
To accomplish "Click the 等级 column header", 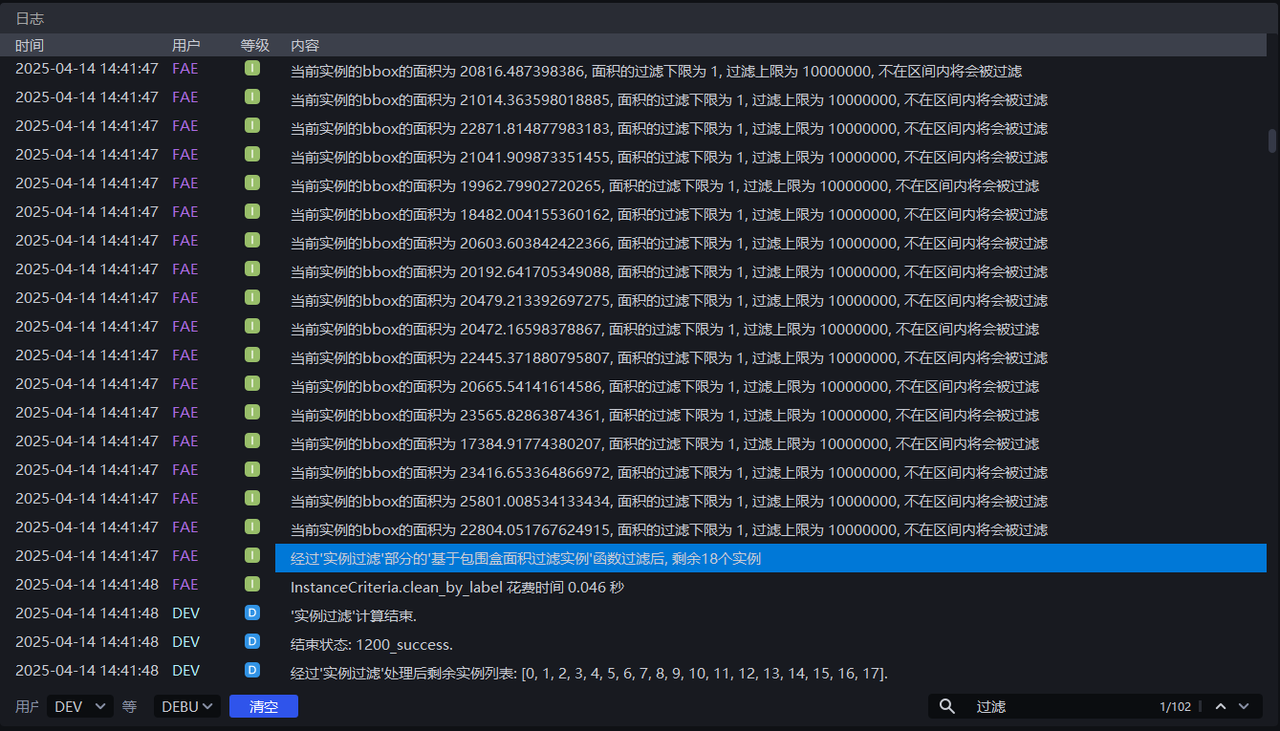I will tap(255, 46).
